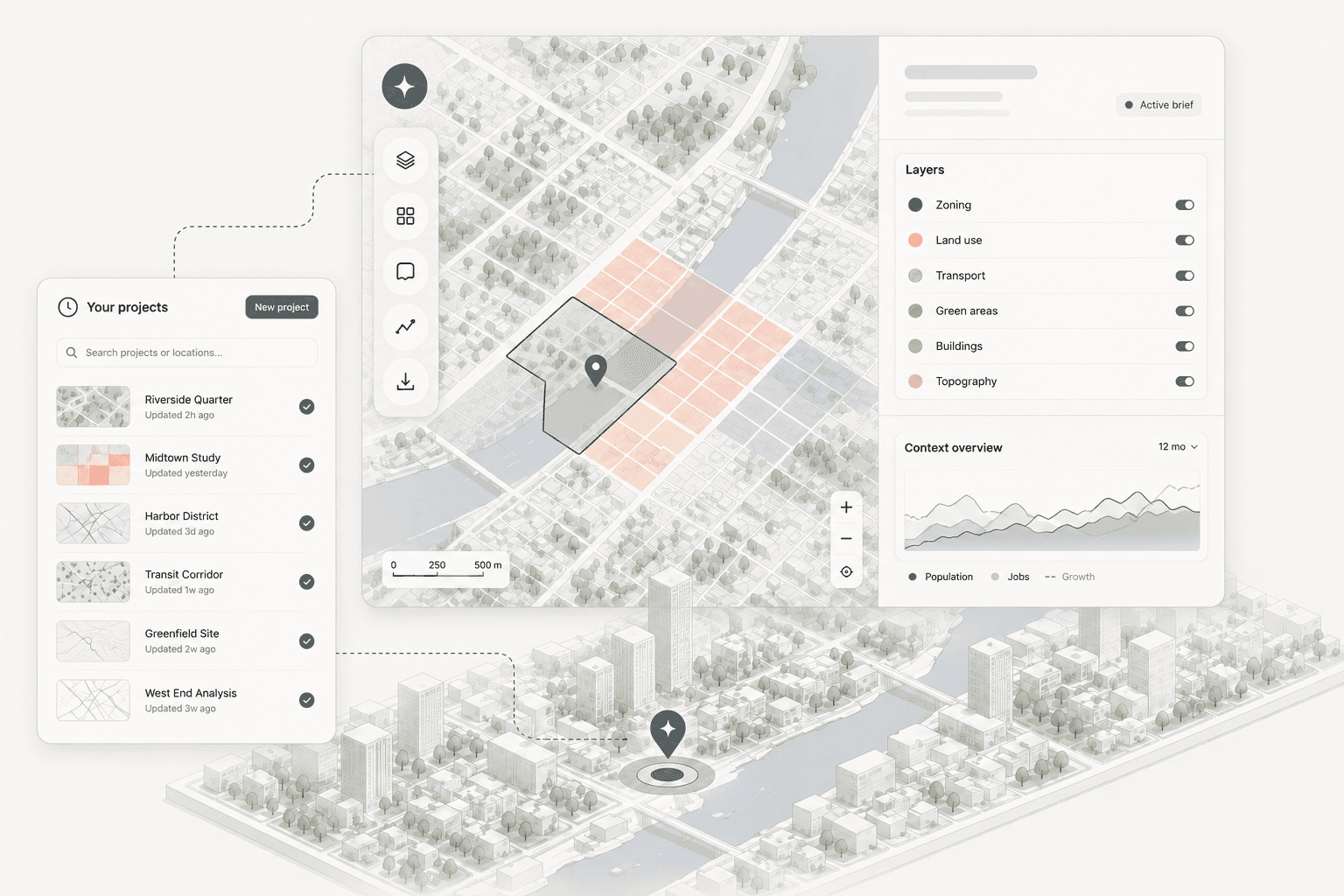The image size is (1344, 896).
Task: Click the location pin on the map
Action: tap(596, 369)
